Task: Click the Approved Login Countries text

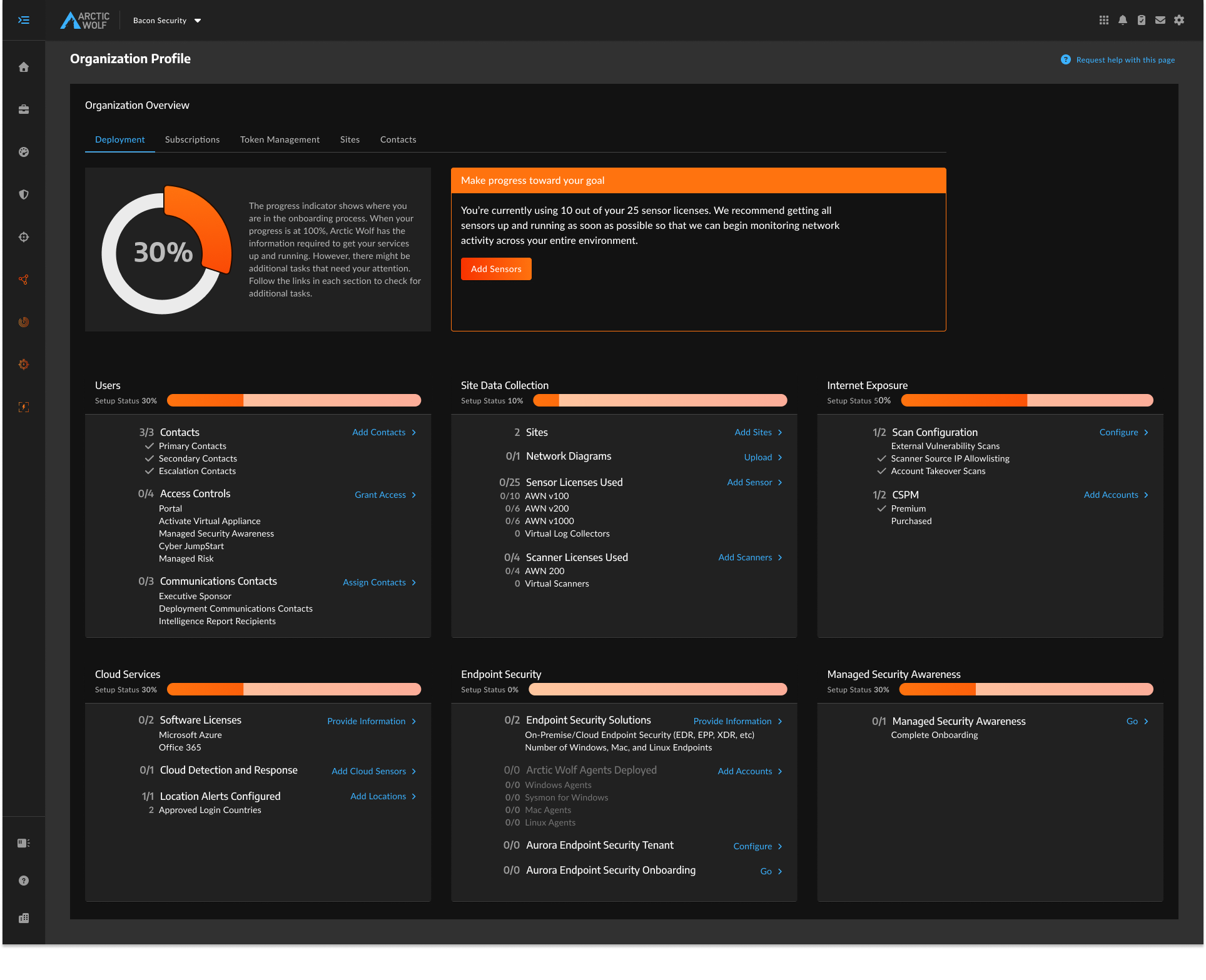Action: [210, 810]
